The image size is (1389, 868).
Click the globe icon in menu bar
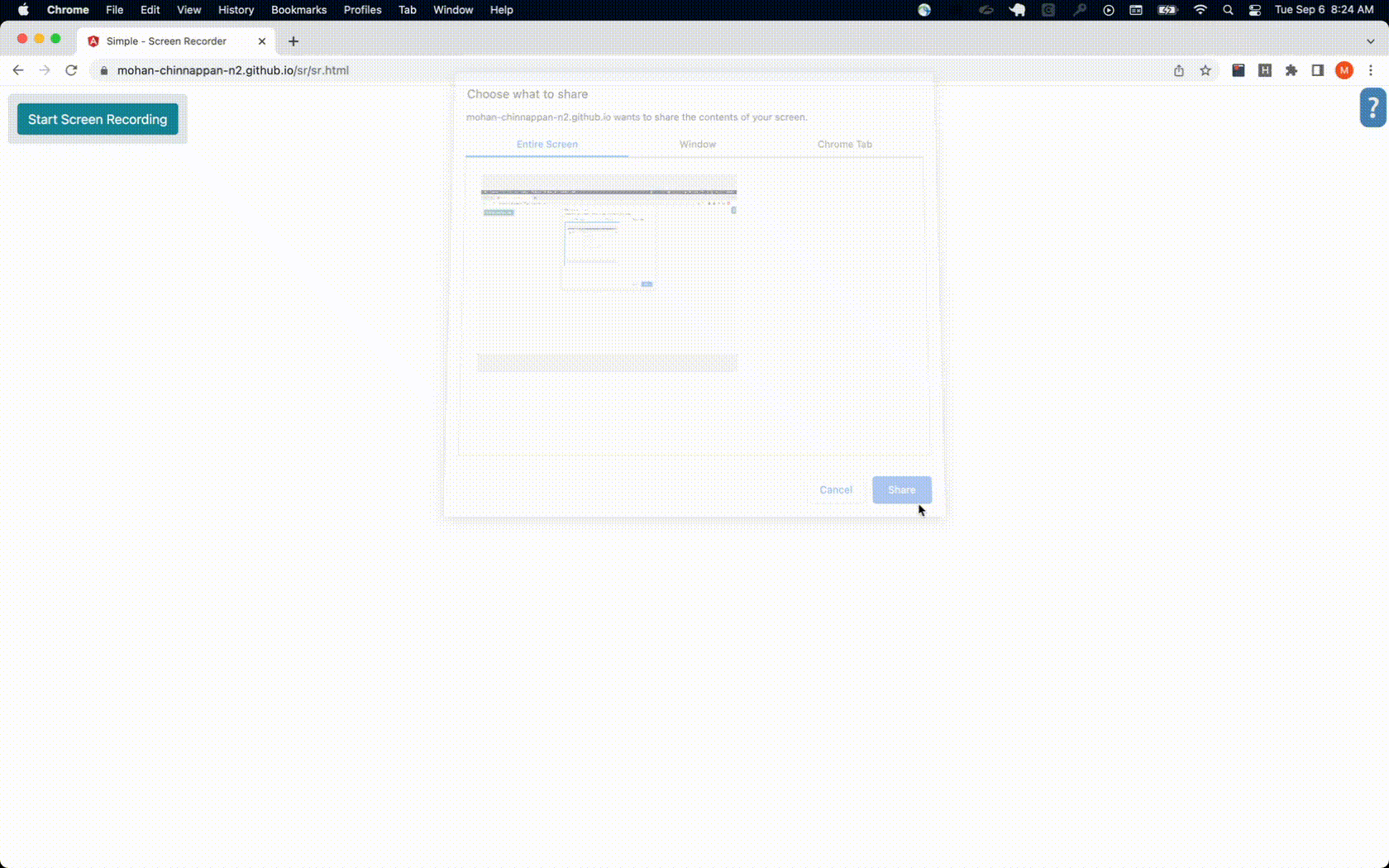[924, 10]
